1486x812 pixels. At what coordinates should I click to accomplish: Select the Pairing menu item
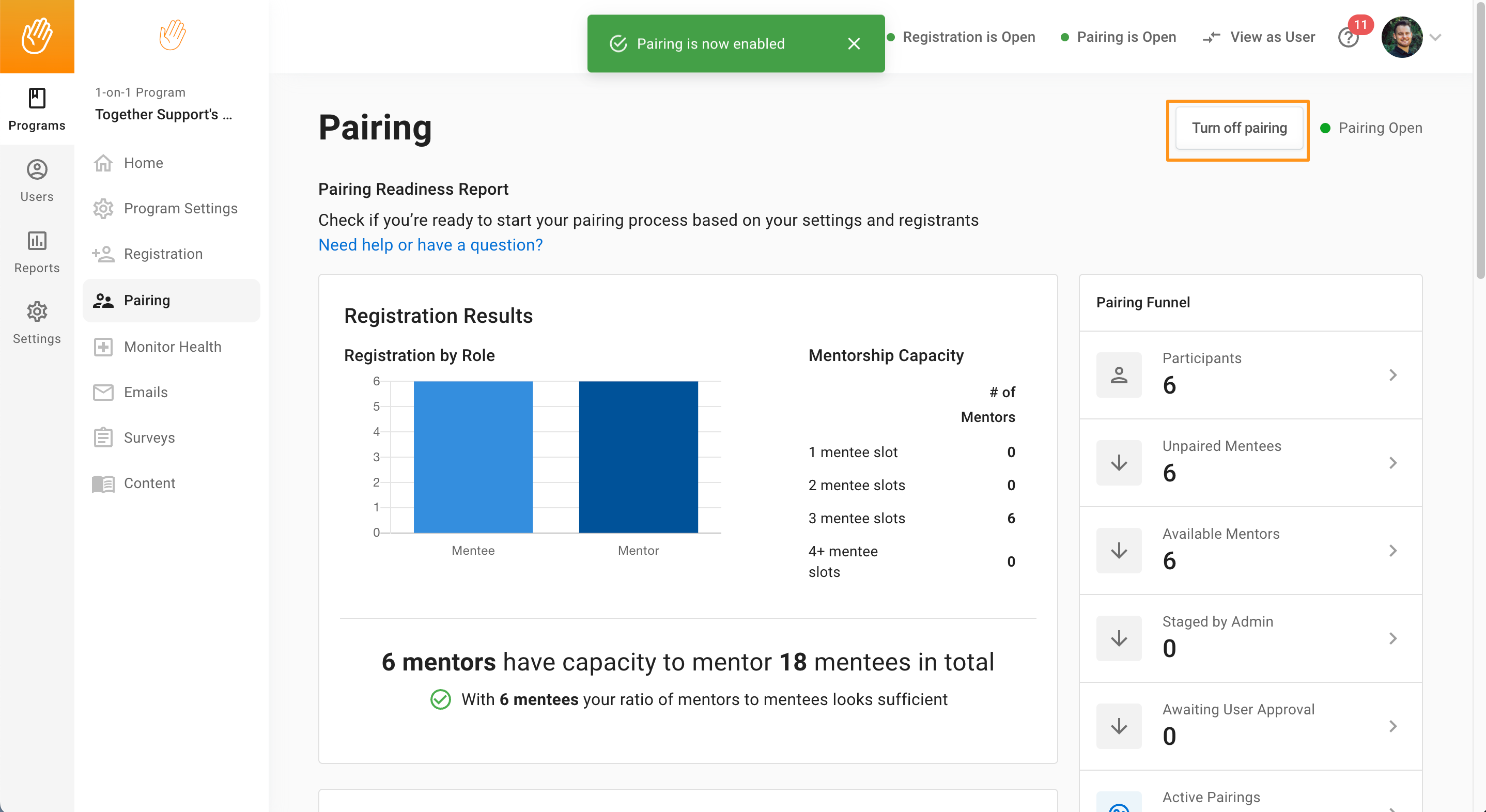(x=172, y=301)
